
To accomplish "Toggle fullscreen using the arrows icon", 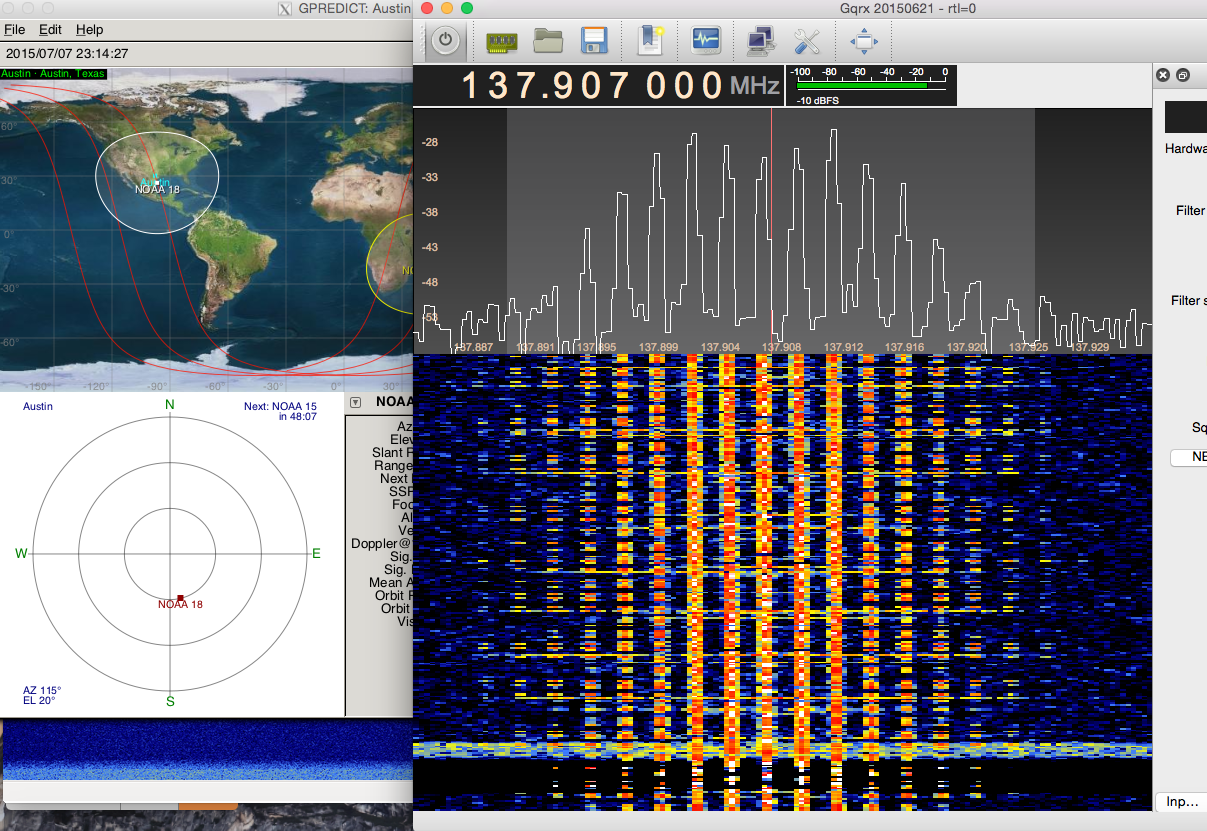I will (863, 40).
